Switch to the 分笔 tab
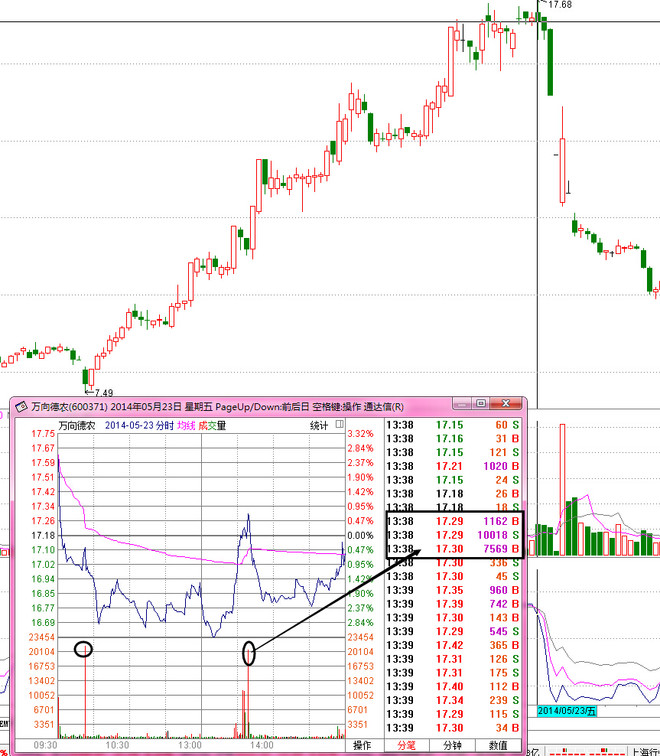The height and width of the screenshot is (756, 660). click(406, 745)
